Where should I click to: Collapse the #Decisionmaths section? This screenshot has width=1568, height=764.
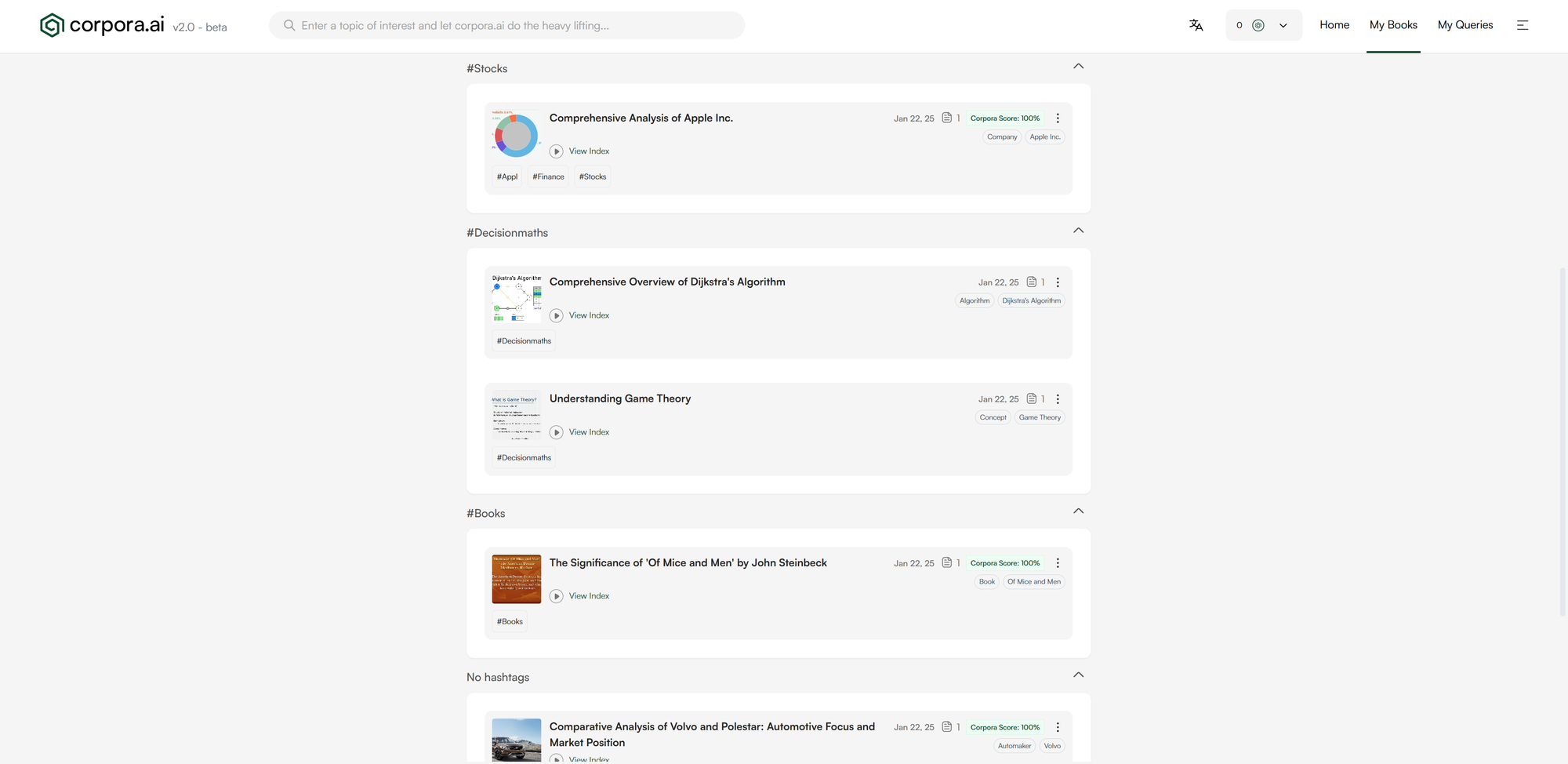coord(1078,231)
